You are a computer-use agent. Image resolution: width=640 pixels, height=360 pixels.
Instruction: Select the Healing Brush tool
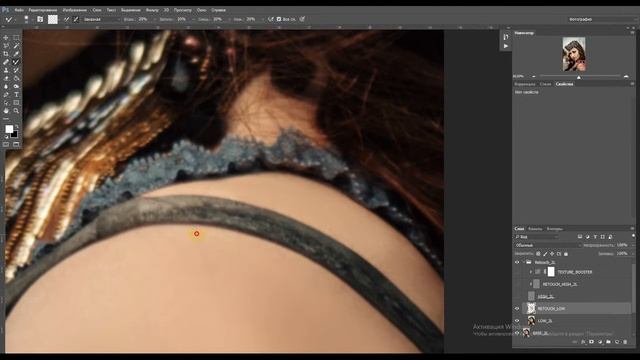pyautogui.click(x=6, y=62)
